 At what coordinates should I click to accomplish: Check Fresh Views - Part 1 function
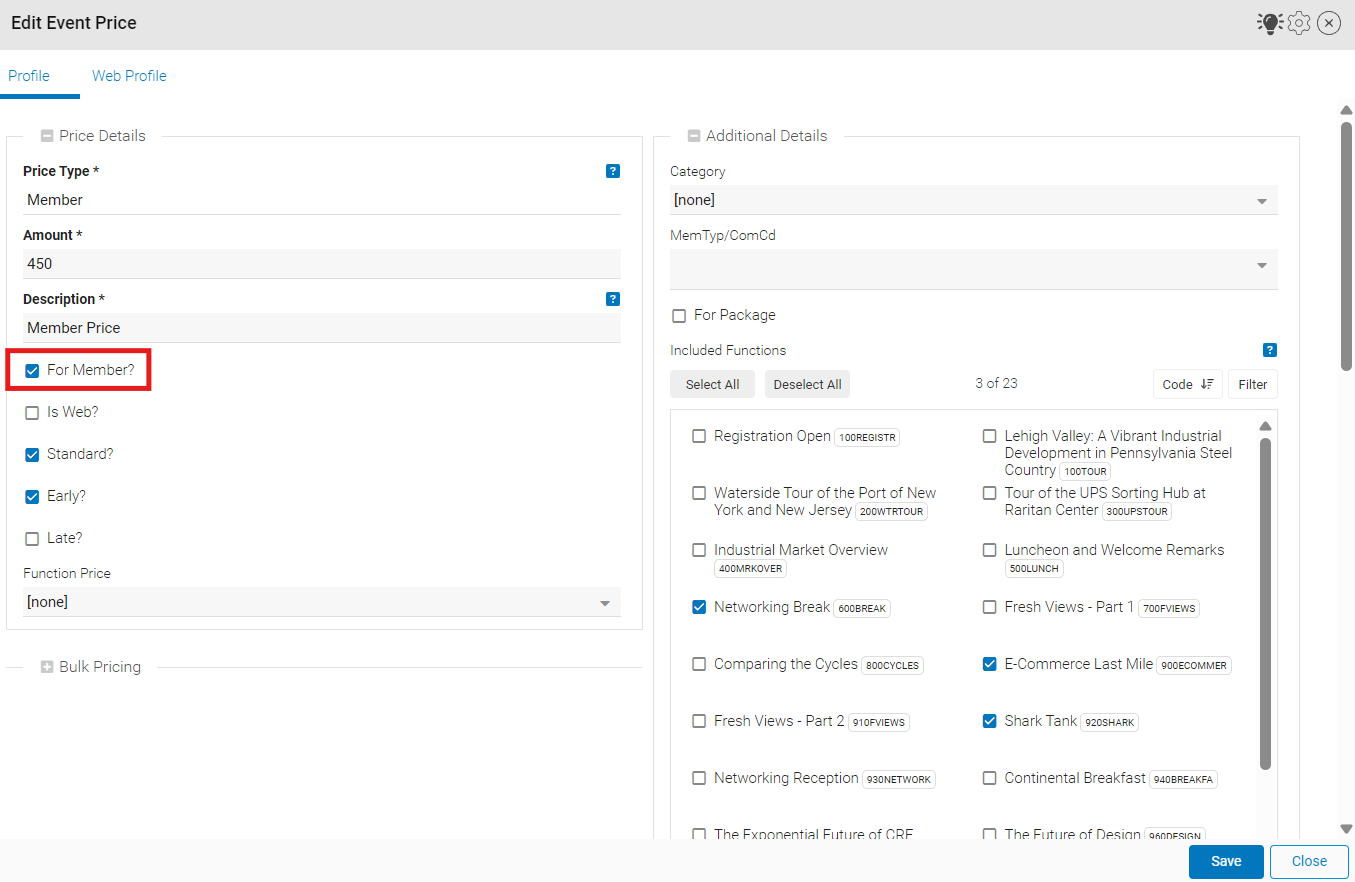[990, 607]
